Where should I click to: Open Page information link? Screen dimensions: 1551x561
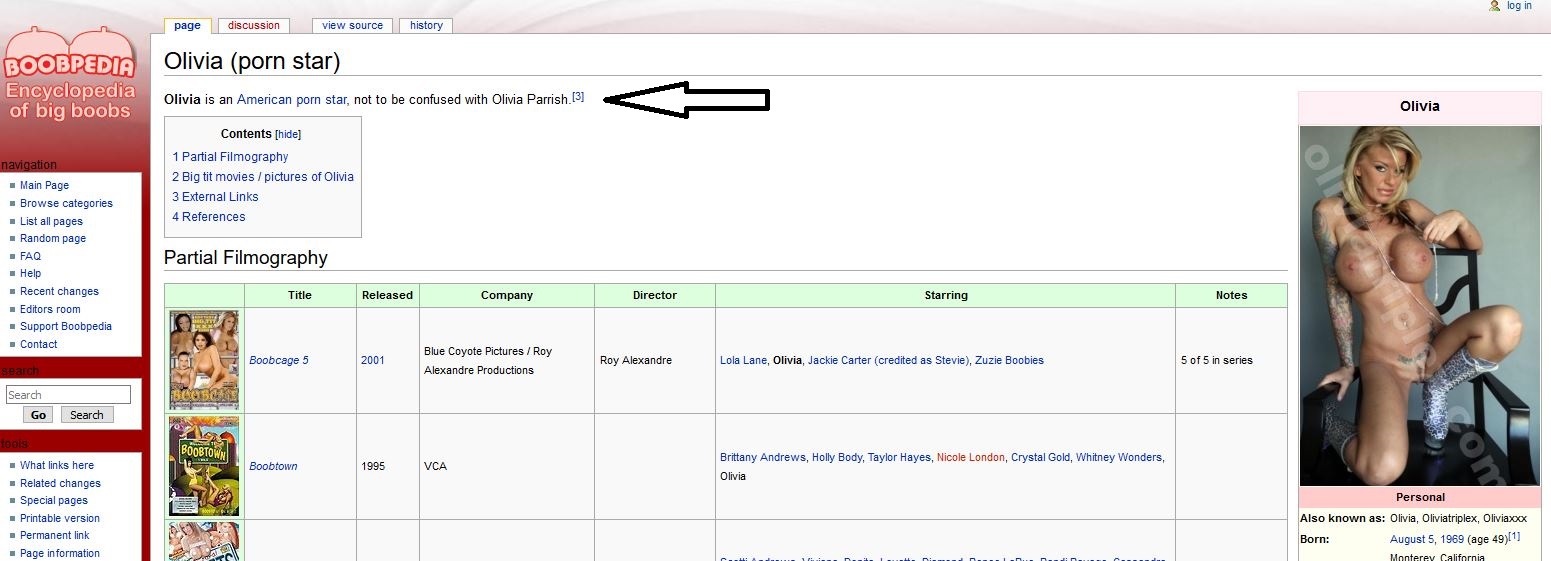(x=60, y=553)
